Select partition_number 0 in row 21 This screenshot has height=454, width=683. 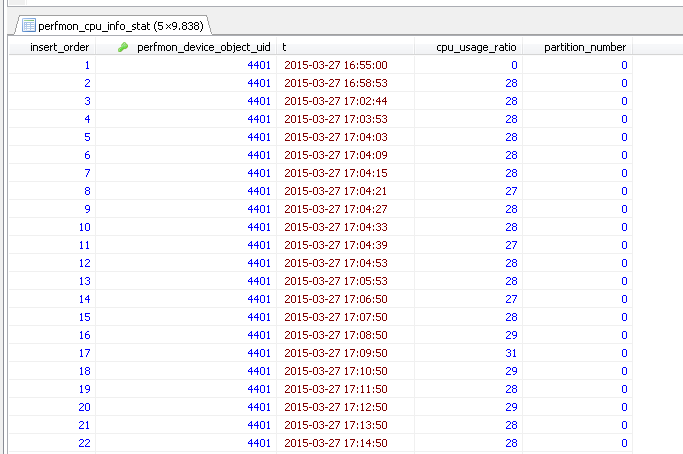(577, 425)
